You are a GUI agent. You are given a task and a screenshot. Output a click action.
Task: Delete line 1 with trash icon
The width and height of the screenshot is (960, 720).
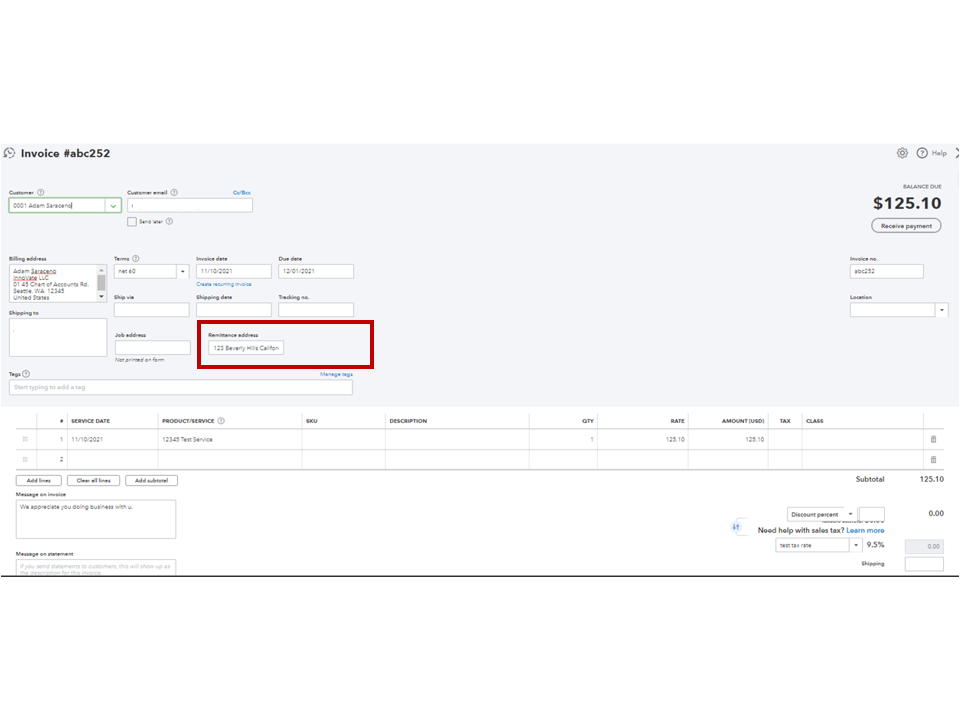click(x=933, y=439)
